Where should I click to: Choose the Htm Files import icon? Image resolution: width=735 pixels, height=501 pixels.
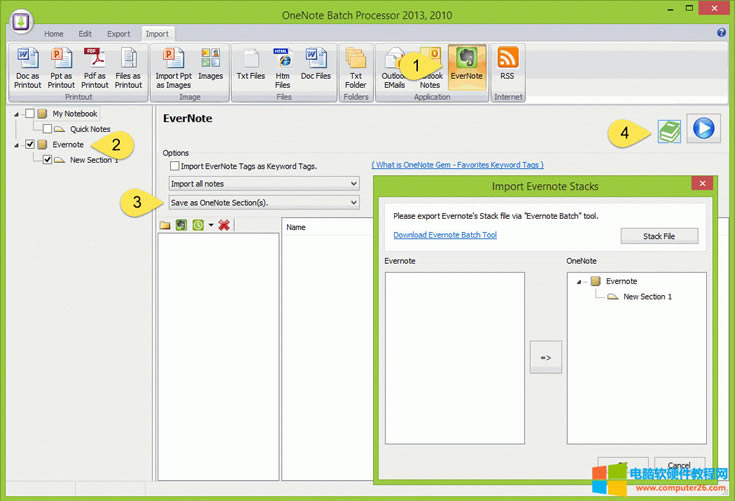point(282,68)
